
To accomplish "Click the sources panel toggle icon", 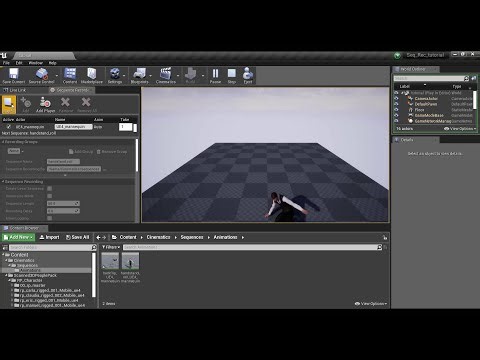I will (x=5, y=247).
